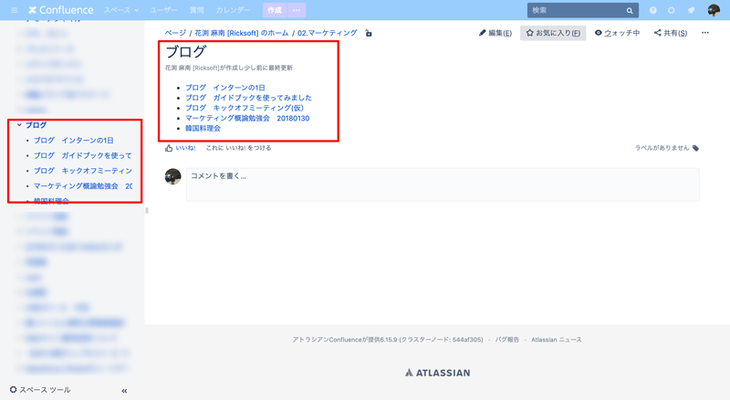Open the settings gear menu
Viewport: 730px width, 400px height.
pos(671,10)
